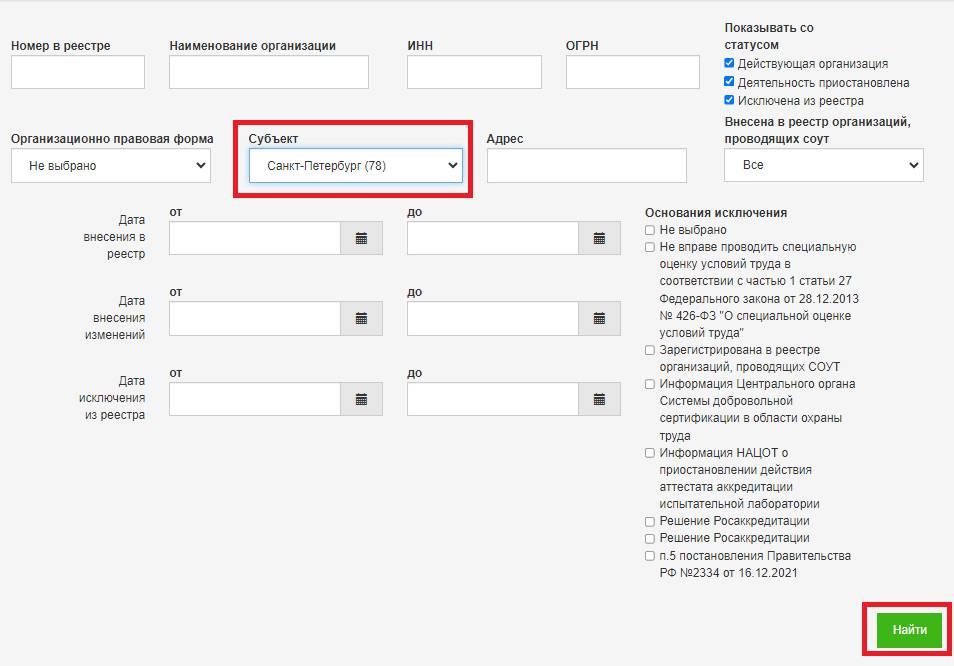954x666 pixels.
Task: Click into the 'ИНН' input field
Action: click(474, 72)
